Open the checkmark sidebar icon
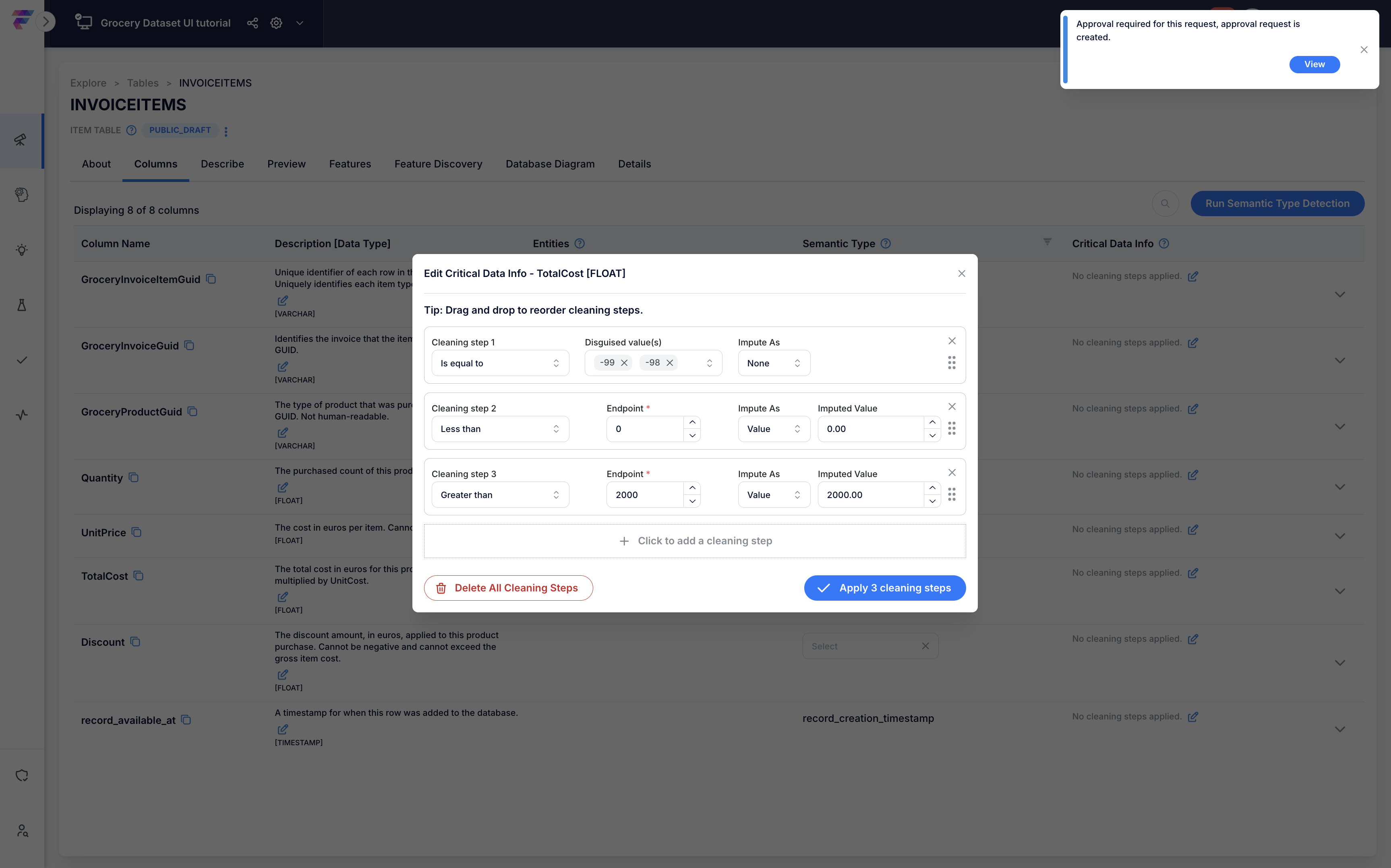This screenshot has height=868, width=1391. tap(21, 360)
